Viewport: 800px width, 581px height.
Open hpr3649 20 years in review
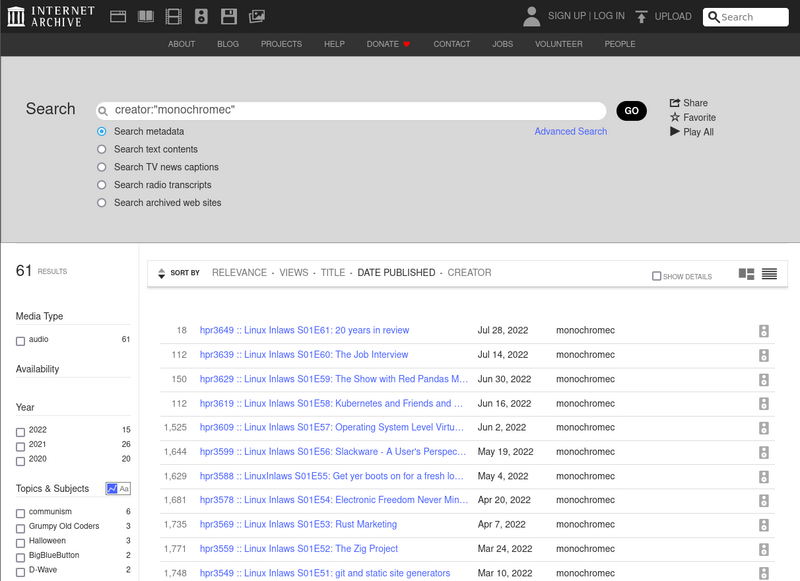click(x=305, y=331)
